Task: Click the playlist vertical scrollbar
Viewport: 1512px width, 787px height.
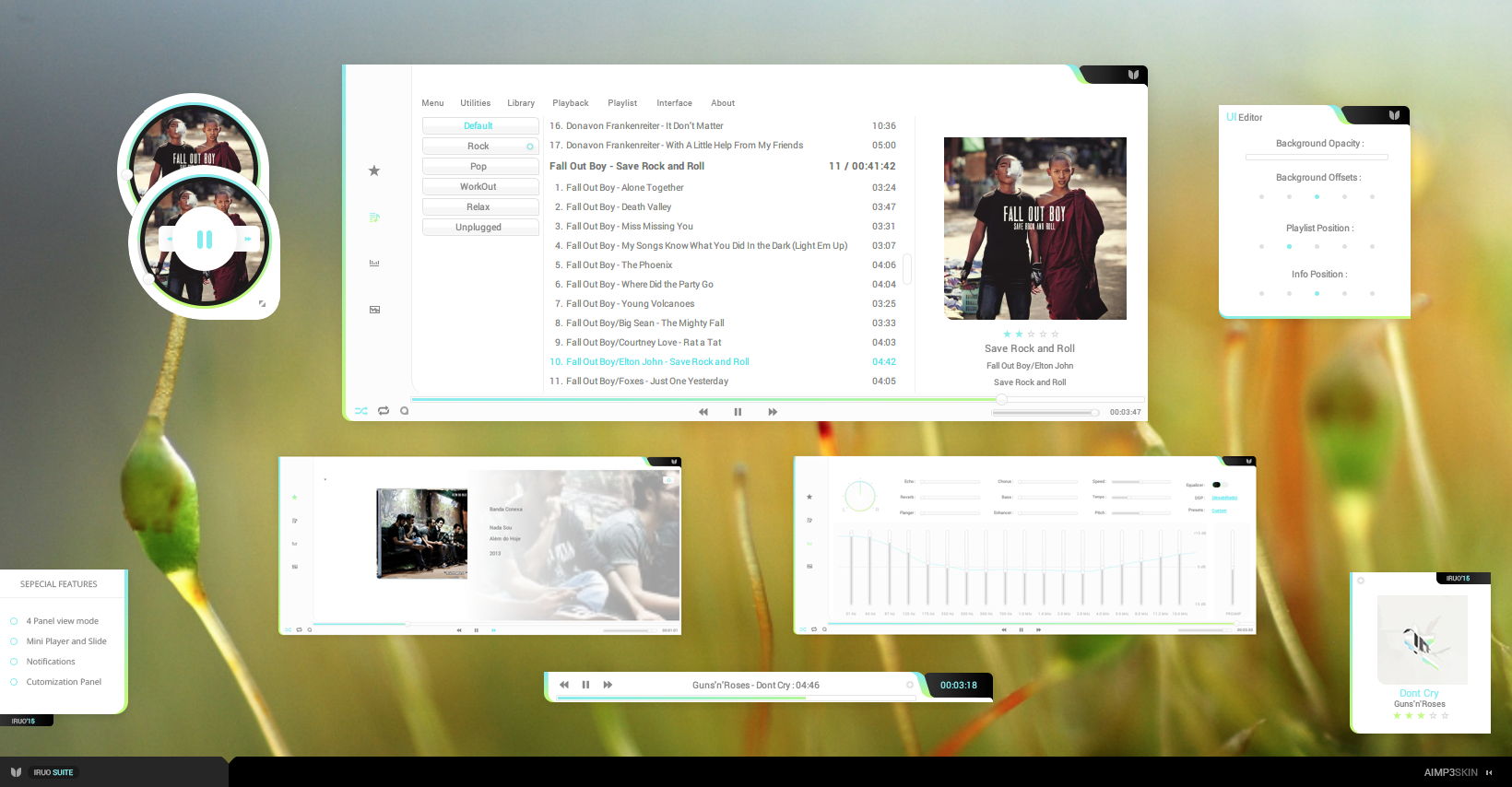Action: tap(907, 269)
